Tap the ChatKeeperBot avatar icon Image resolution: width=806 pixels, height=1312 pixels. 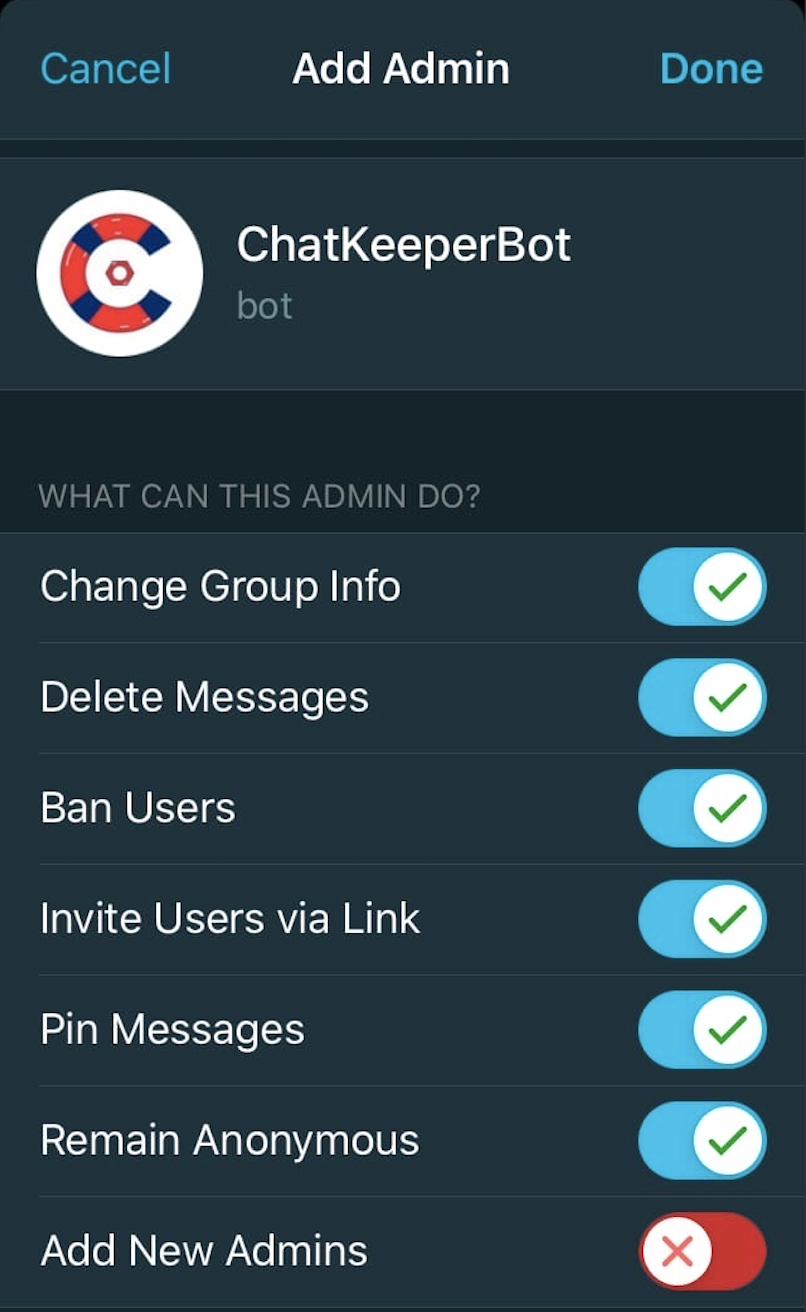pyautogui.click(x=120, y=273)
